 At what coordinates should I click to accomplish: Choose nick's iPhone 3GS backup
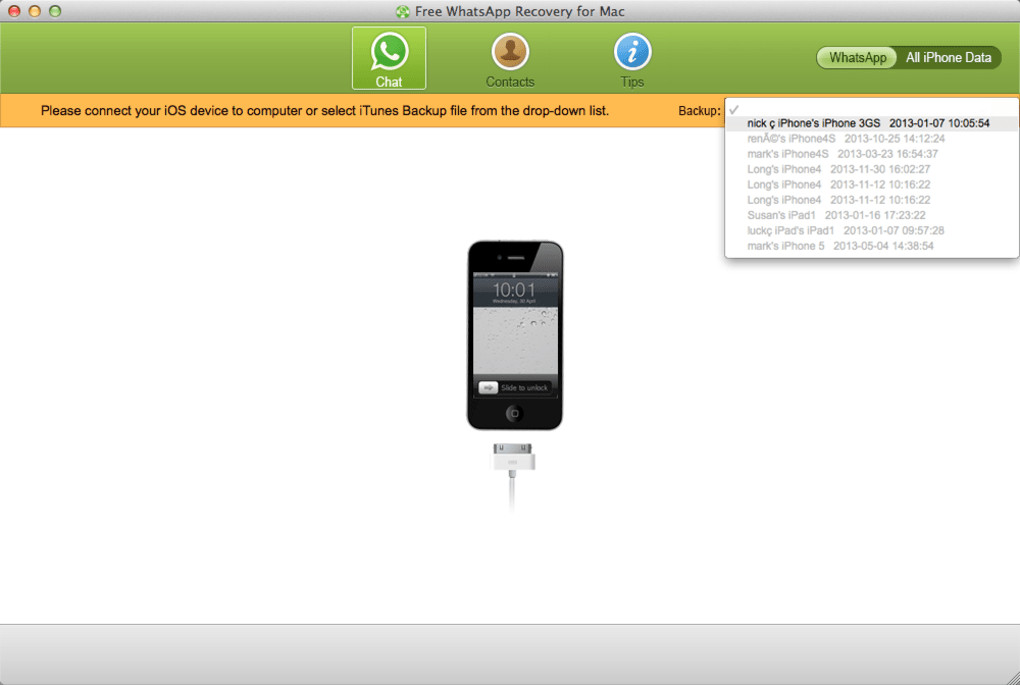point(872,124)
